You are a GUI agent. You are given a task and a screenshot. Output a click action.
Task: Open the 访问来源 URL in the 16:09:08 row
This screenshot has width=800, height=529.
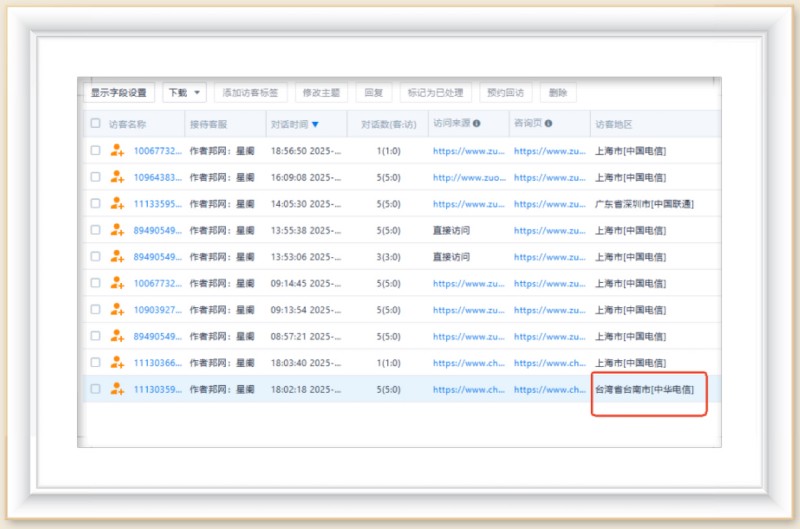pyautogui.click(x=468, y=177)
